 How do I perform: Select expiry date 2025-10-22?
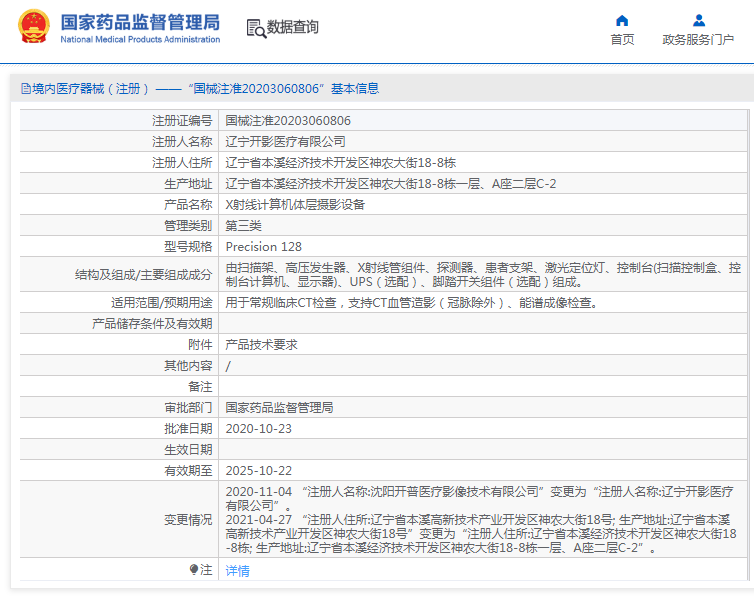point(259,471)
